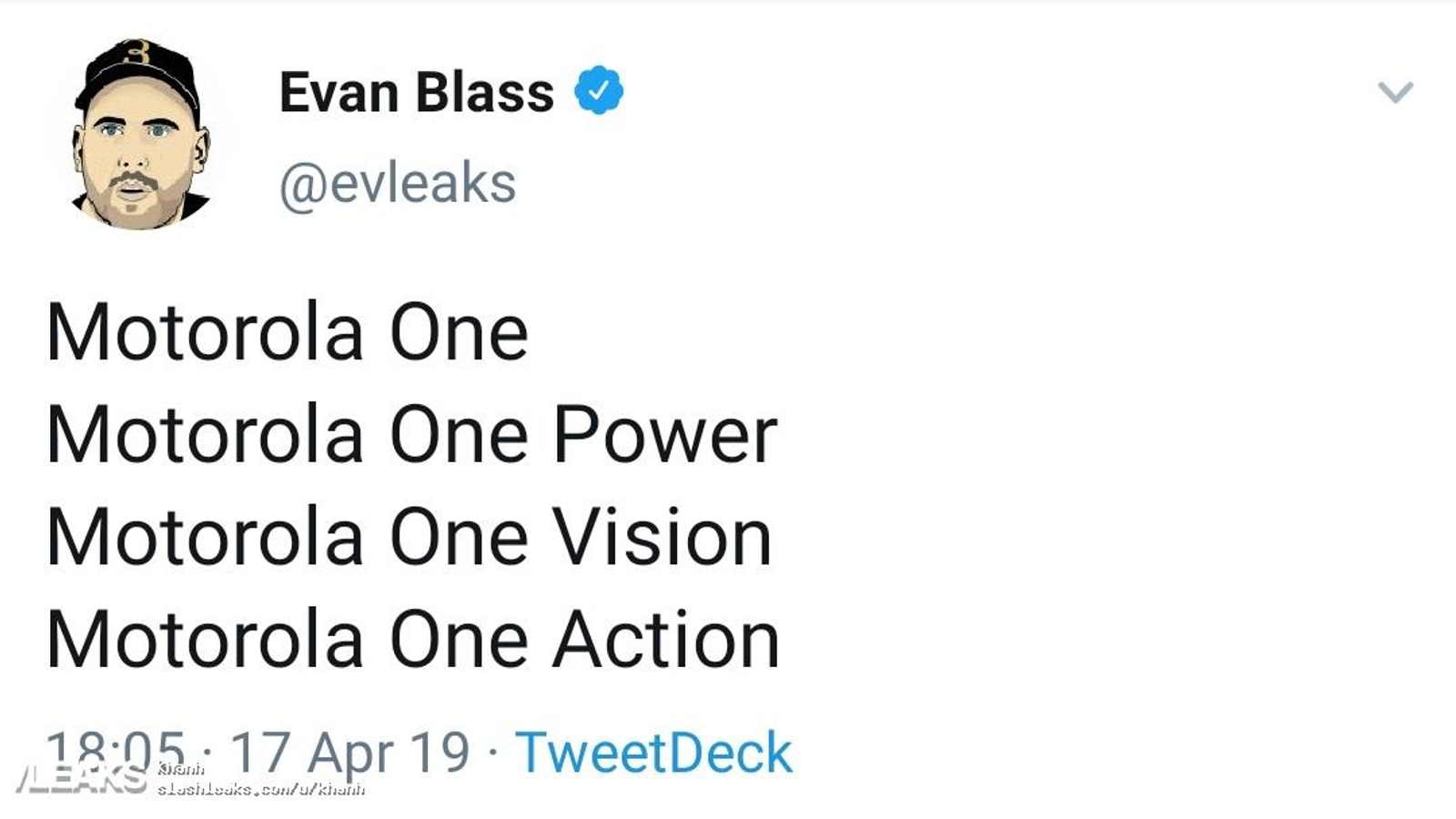The width and height of the screenshot is (1456, 819).
Task: Click the Slashleaks logo watermark
Action: [x=80, y=779]
